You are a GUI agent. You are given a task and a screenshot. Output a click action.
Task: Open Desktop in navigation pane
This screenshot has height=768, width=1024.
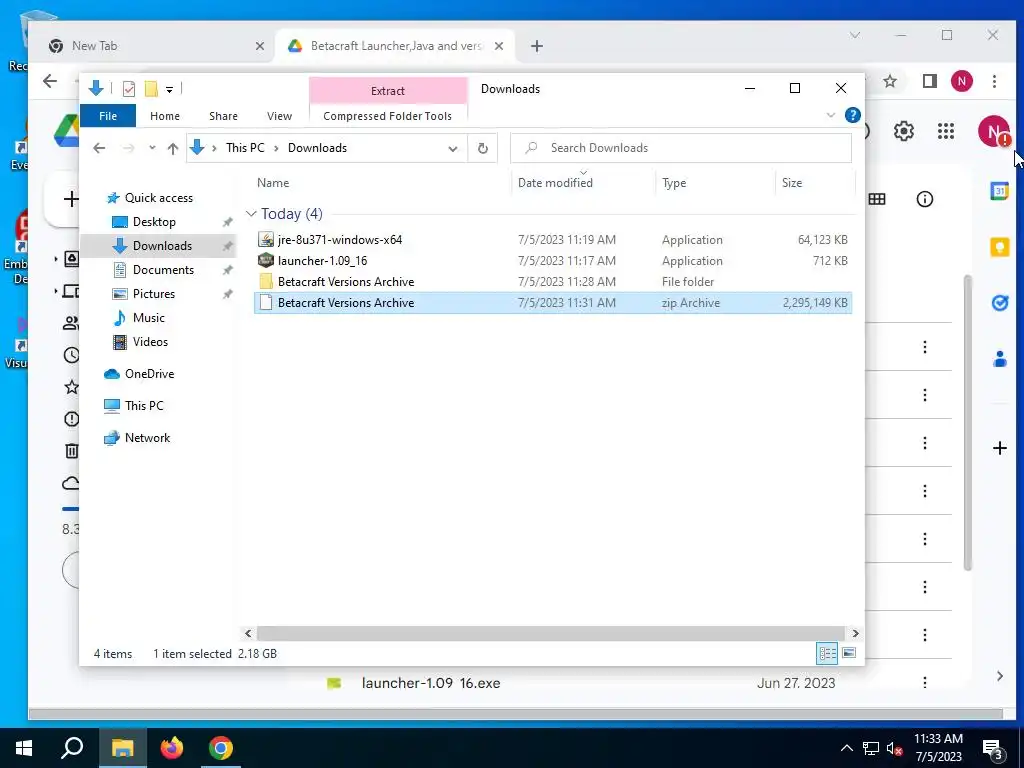coord(154,222)
